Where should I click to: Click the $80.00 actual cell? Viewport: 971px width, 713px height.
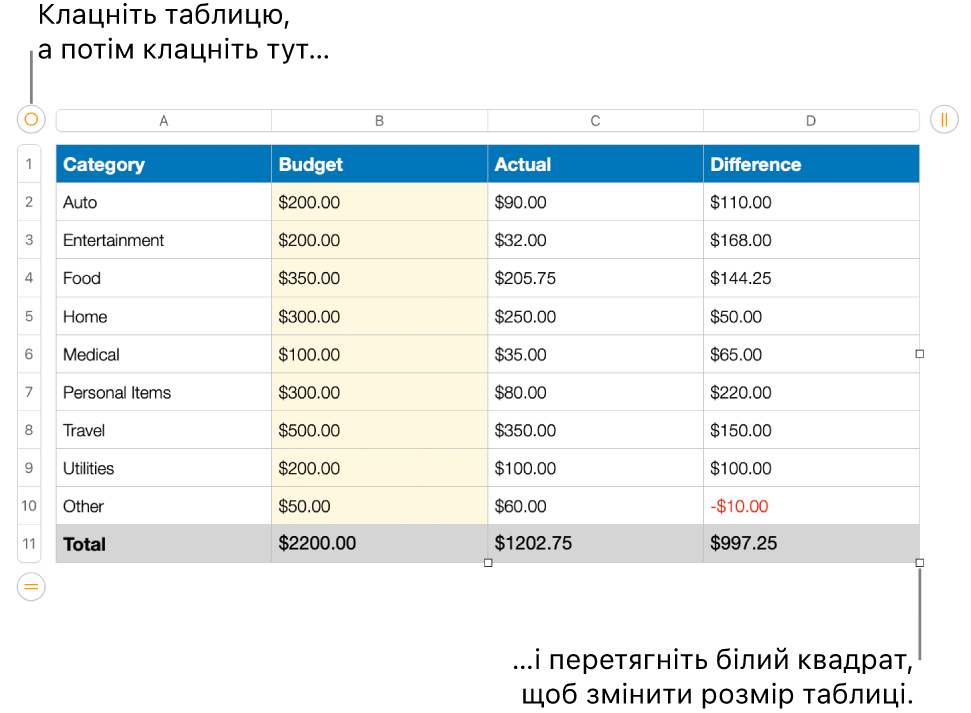click(595, 391)
